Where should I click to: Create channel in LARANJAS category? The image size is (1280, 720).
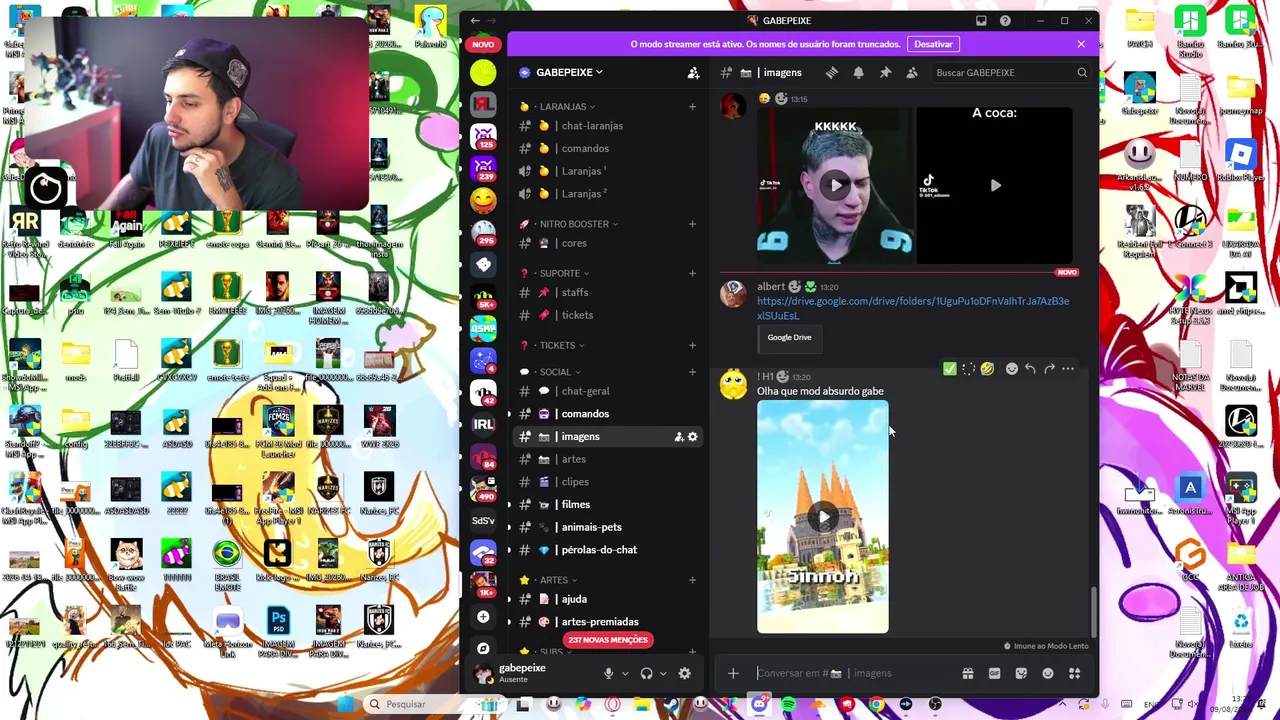click(x=692, y=106)
